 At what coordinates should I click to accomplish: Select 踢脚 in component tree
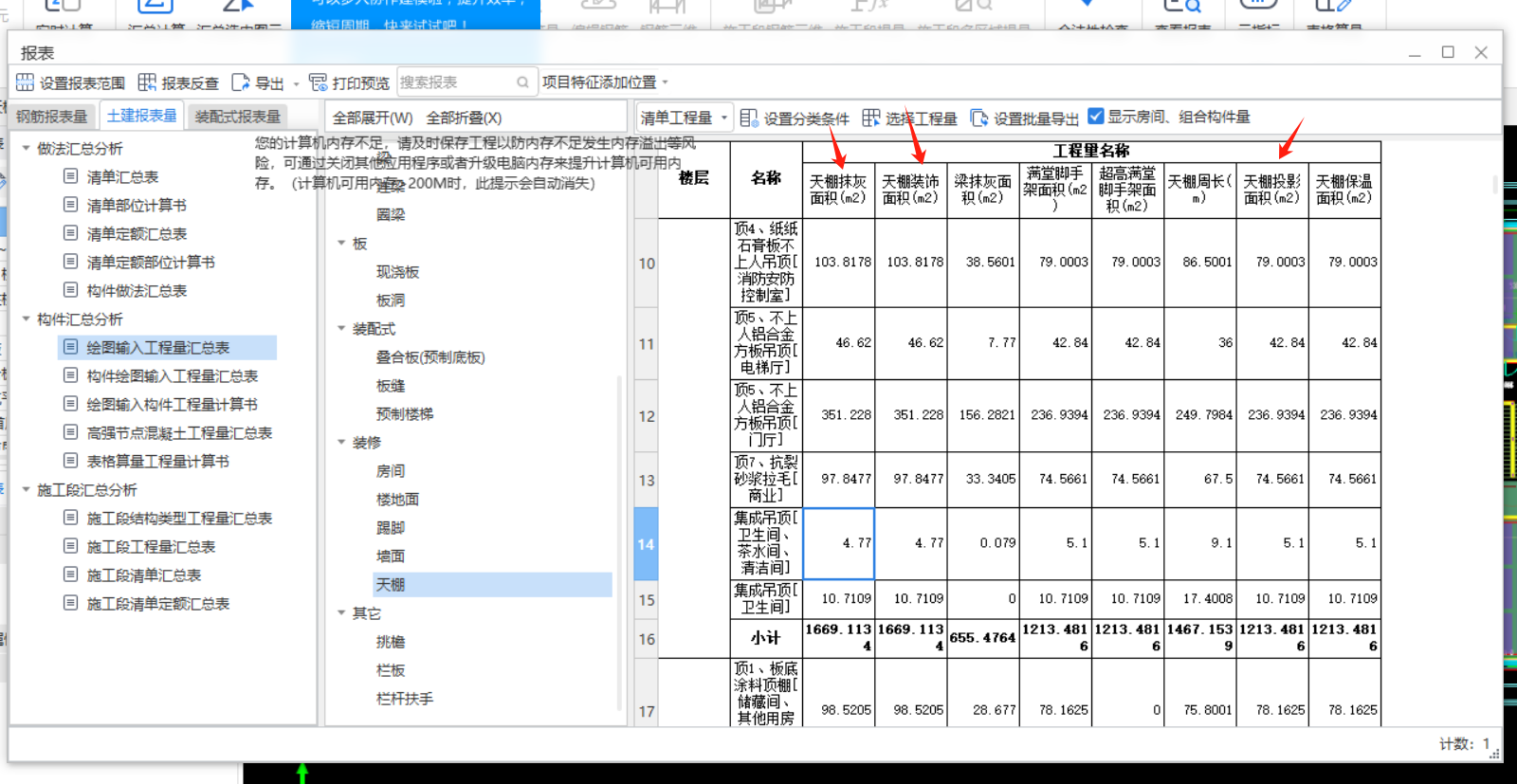391,528
